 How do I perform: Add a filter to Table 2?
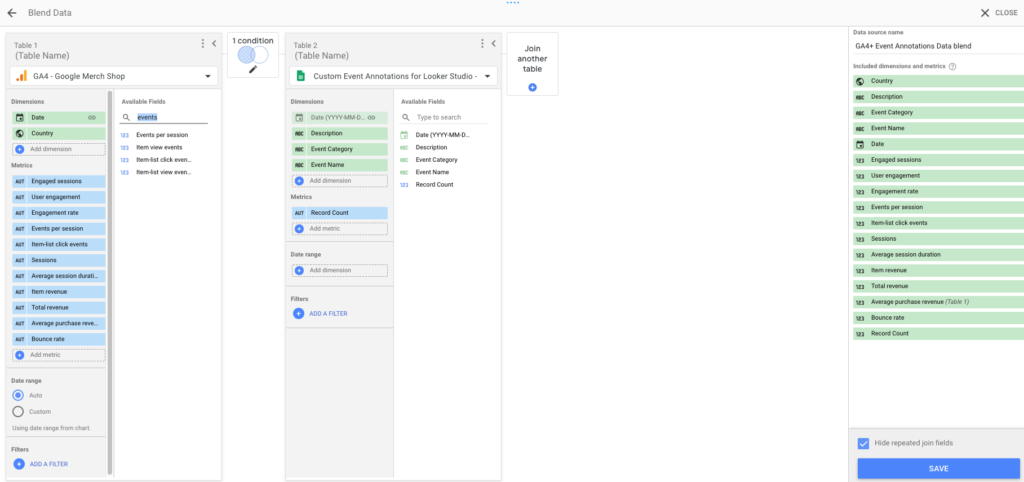click(321, 313)
